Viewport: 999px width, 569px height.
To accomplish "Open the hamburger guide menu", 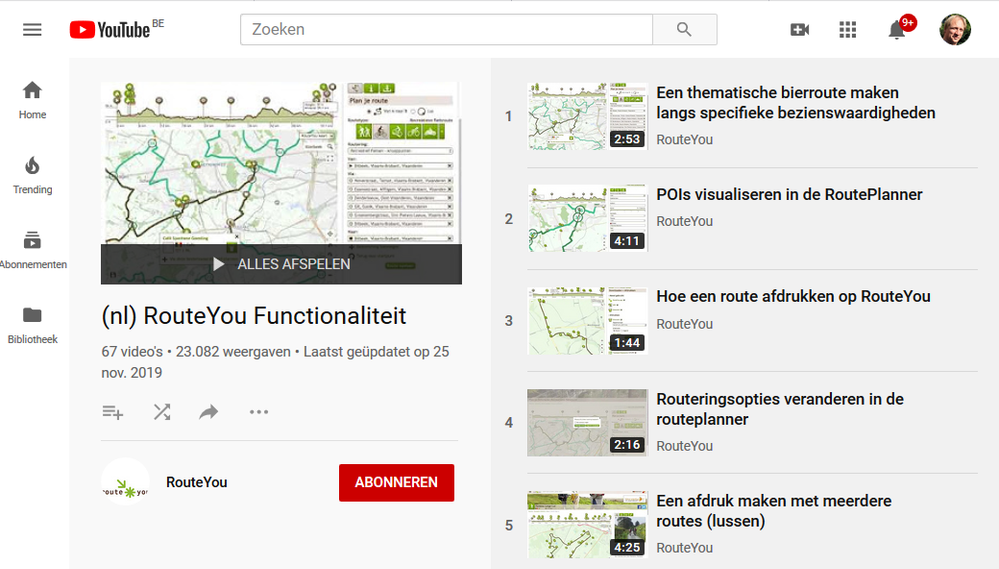I will tap(32, 30).
